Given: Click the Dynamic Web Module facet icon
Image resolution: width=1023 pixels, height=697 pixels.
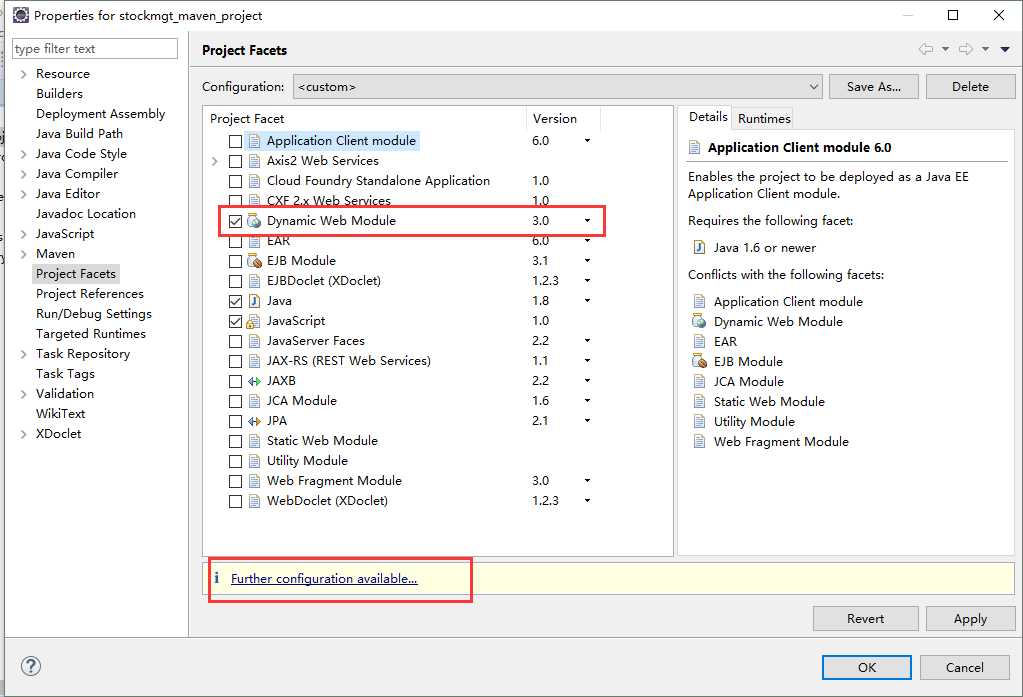Looking at the screenshot, I should [x=254, y=221].
